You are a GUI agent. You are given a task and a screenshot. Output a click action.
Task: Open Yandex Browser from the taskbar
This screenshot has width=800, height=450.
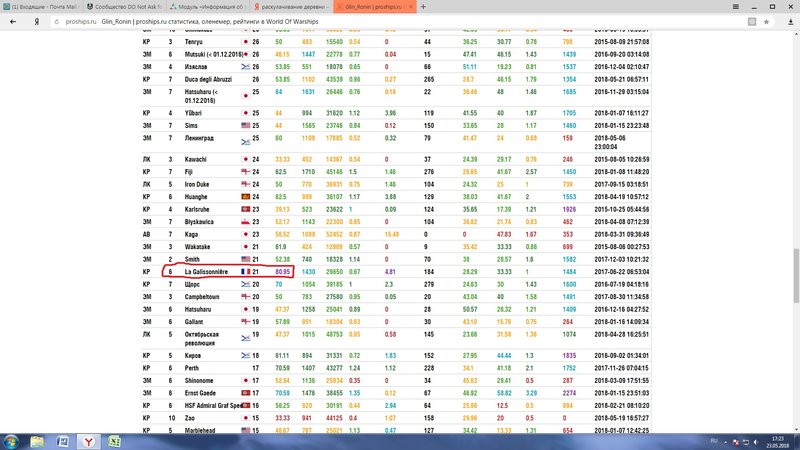click(x=88, y=440)
